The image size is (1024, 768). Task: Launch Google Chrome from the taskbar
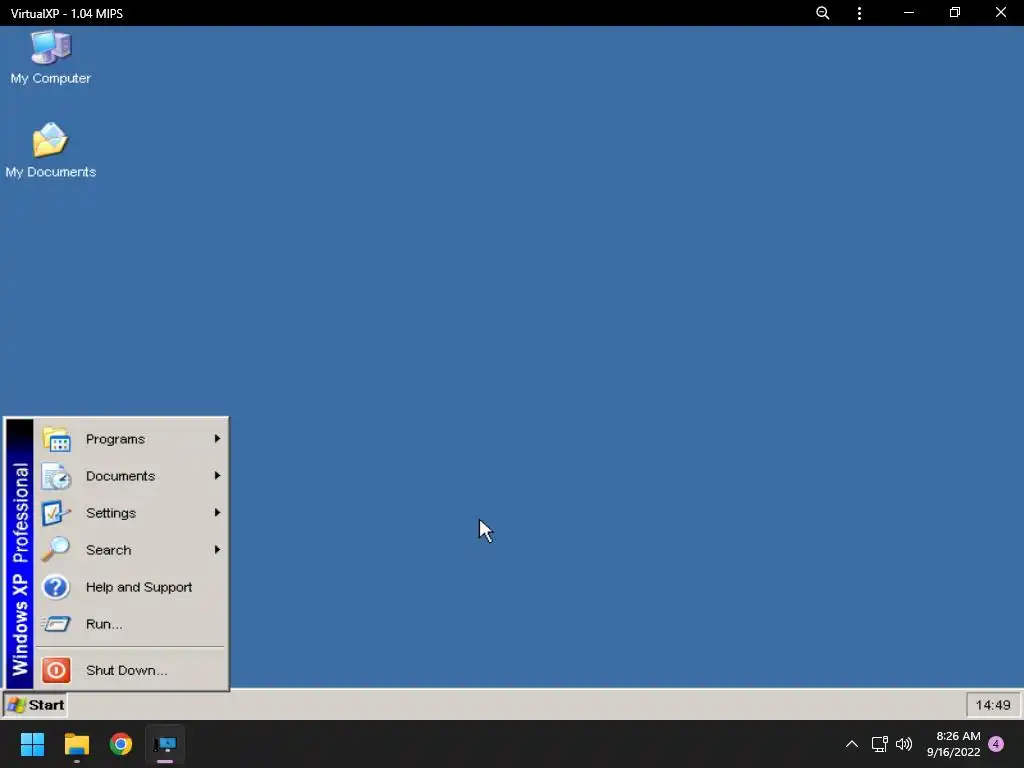click(121, 744)
